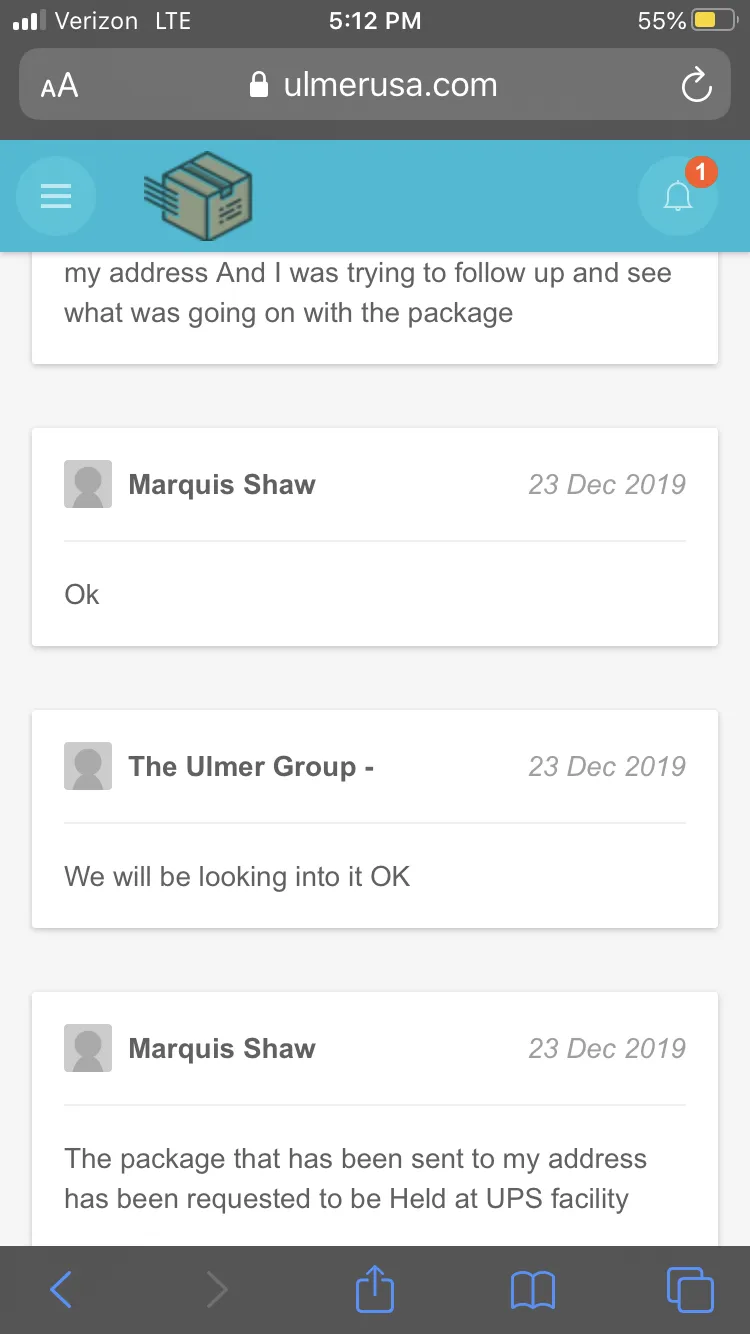Open the hamburger menu button
750x1334 pixels.
[56, 196]
